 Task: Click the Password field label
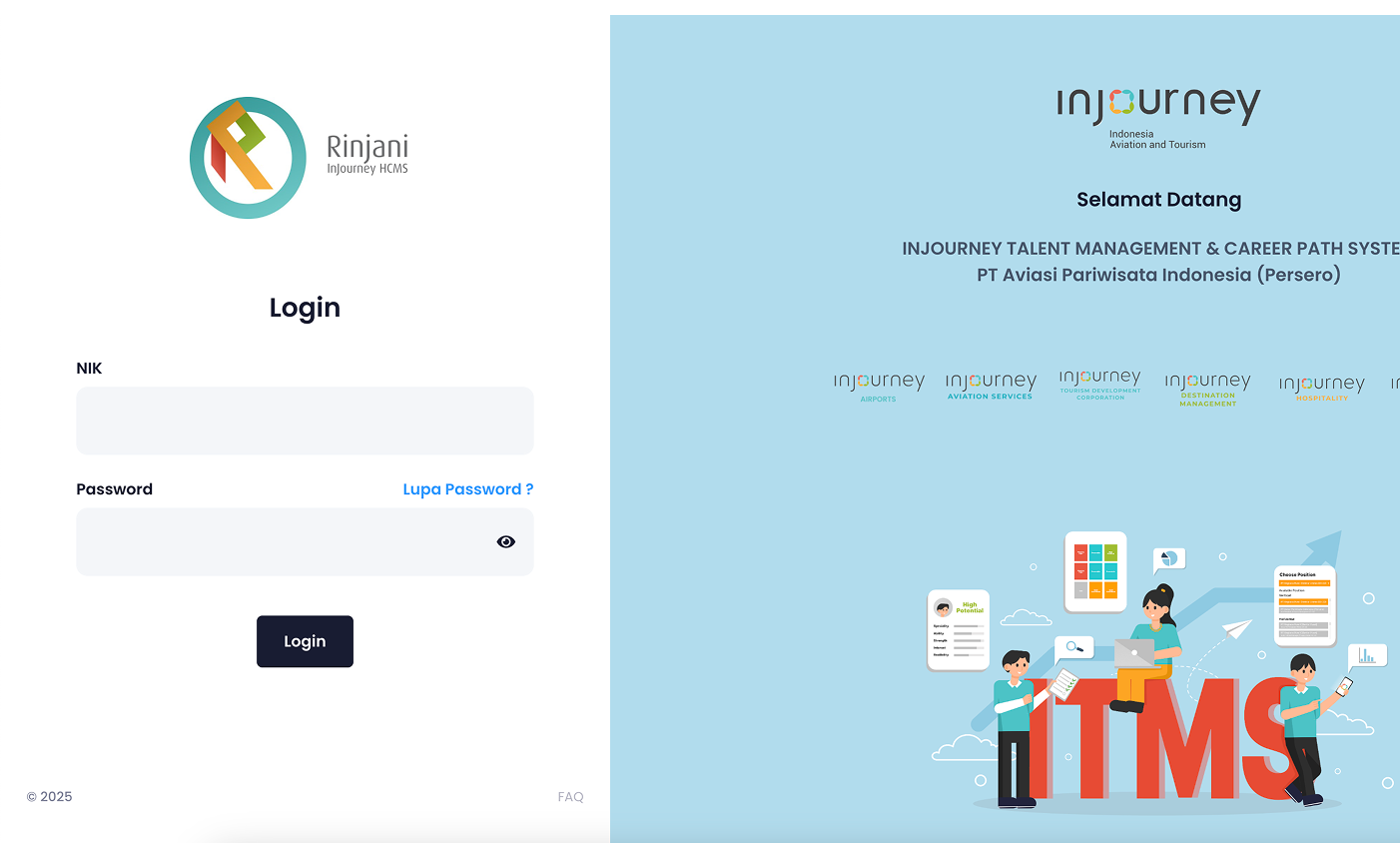pos(114,489)
